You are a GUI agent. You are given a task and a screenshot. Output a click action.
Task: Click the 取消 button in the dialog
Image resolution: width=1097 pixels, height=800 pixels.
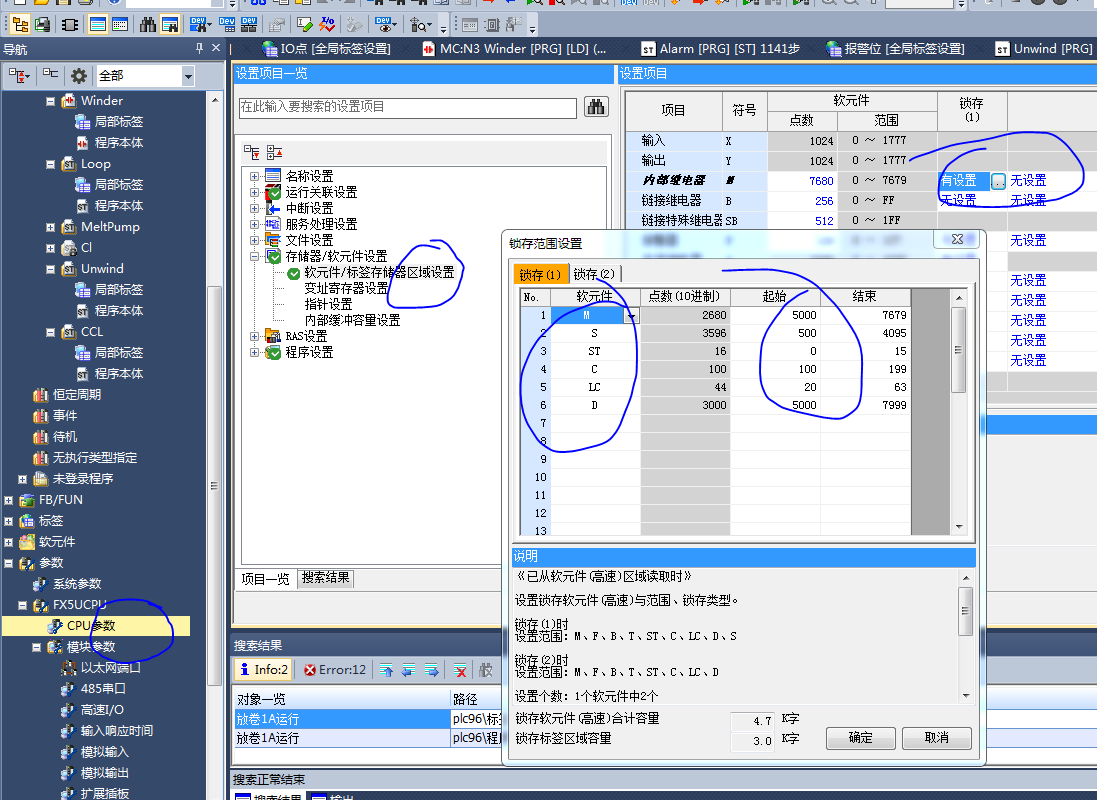pyautogui.click(x=937, y=738)
